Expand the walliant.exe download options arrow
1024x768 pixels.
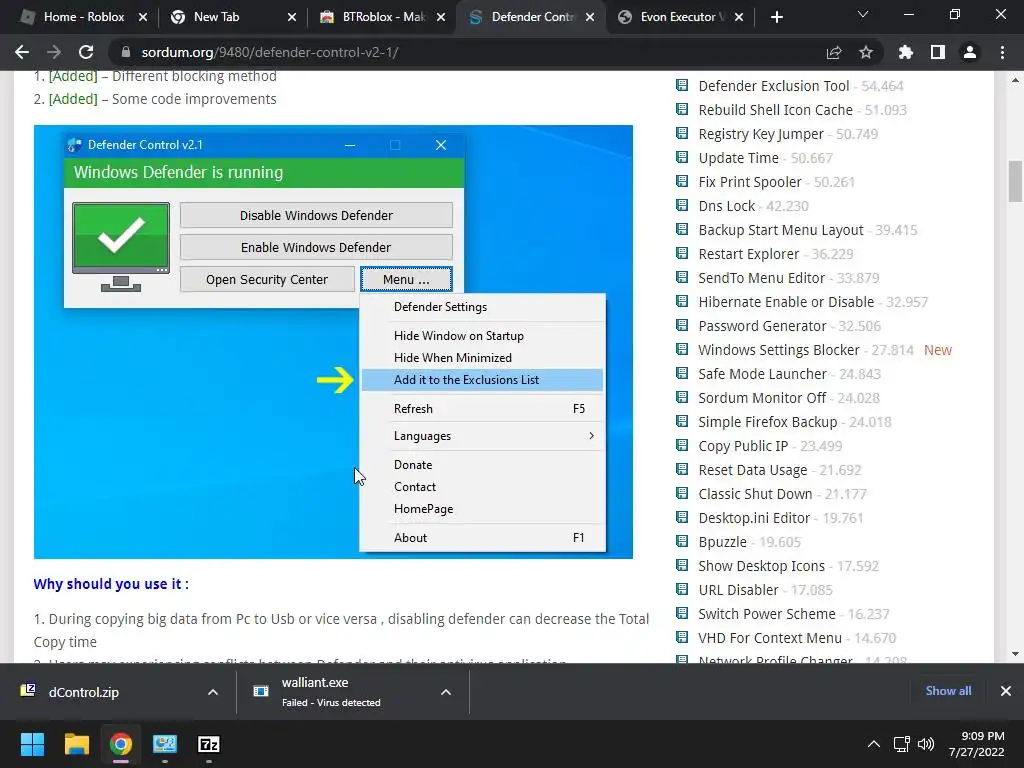tap(446, 692)
